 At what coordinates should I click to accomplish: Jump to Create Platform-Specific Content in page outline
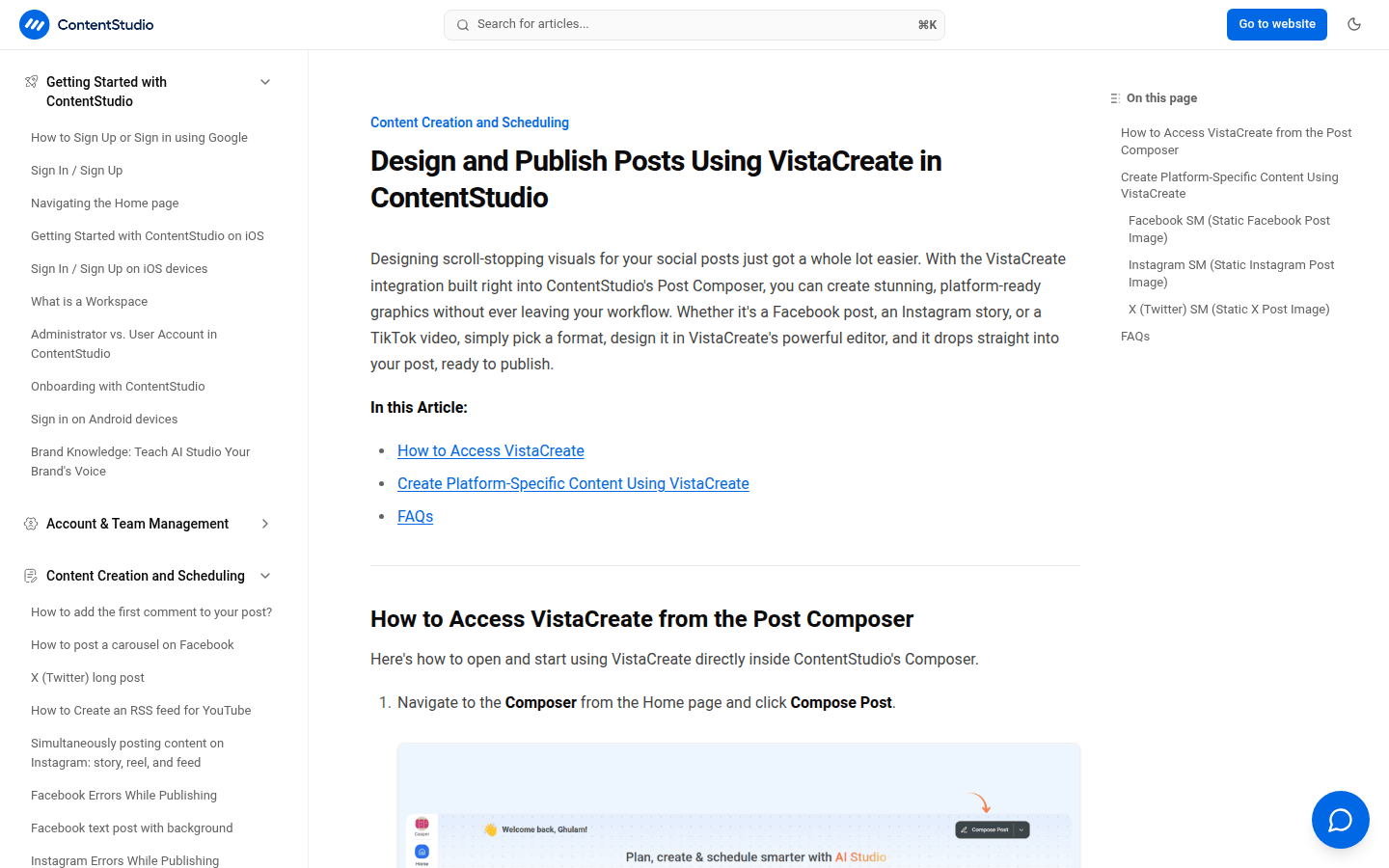pyautogui.click(x=1230, y=185)
